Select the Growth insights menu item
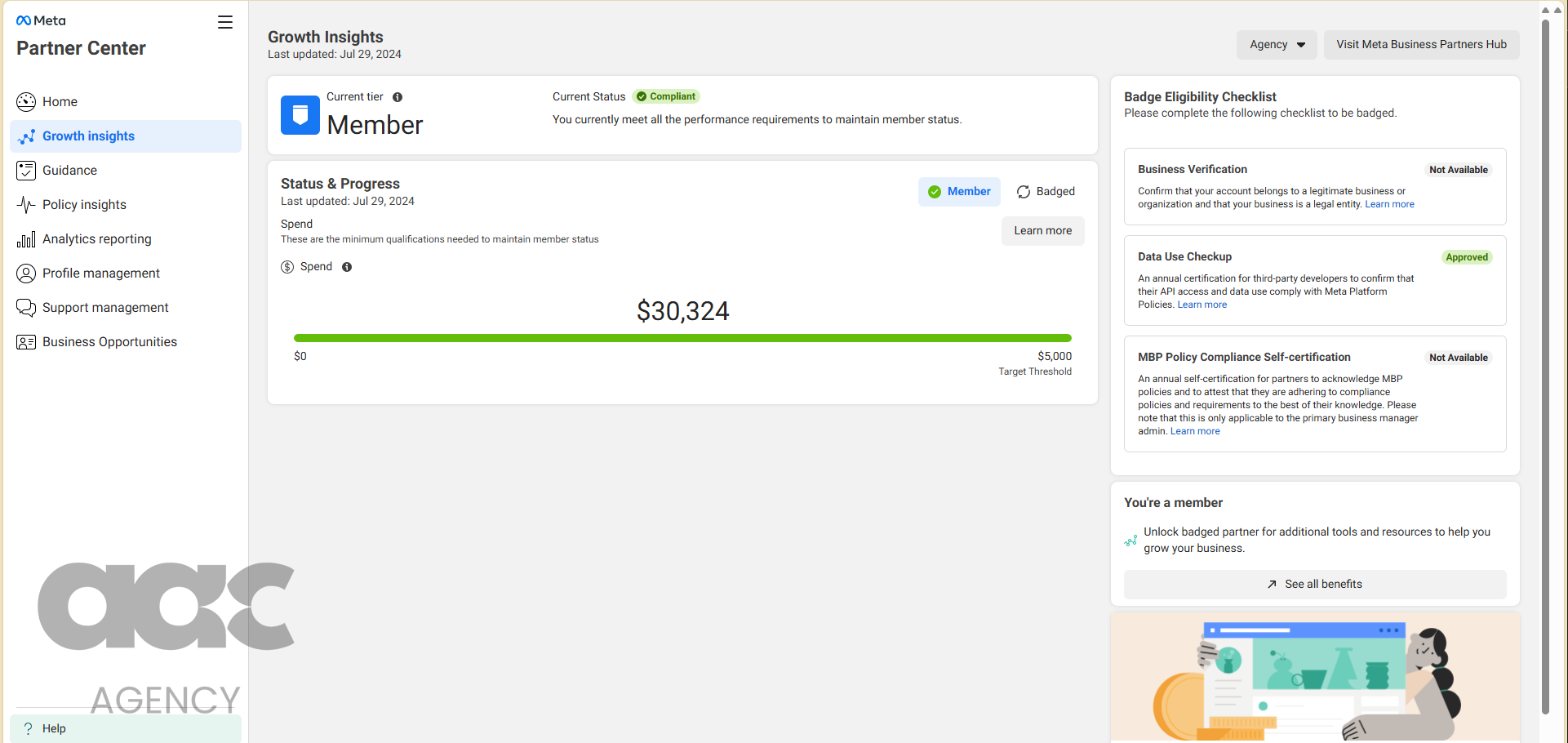This screenshot has width=1568, height=743. click(126, 136)
